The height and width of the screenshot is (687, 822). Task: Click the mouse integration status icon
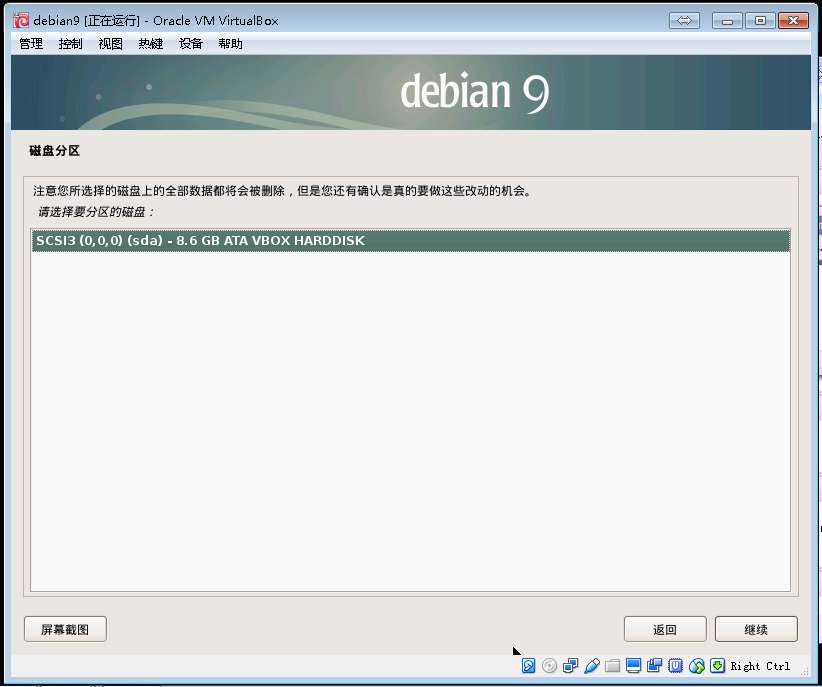pos(696,665)
